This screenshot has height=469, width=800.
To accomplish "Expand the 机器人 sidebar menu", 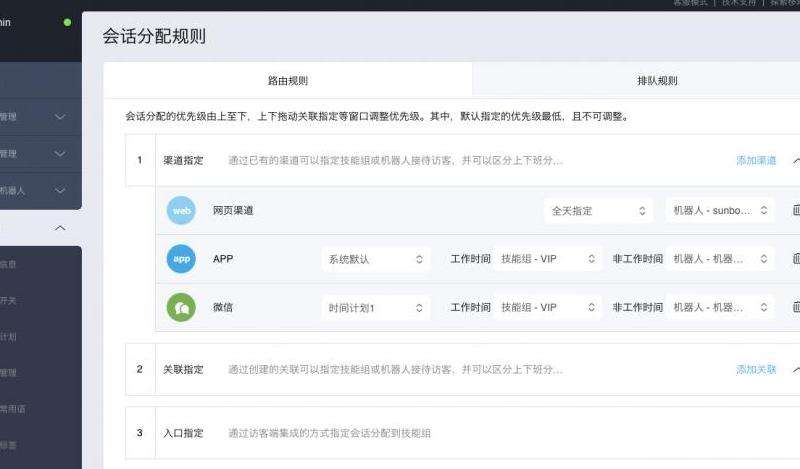I will [40, 190].
